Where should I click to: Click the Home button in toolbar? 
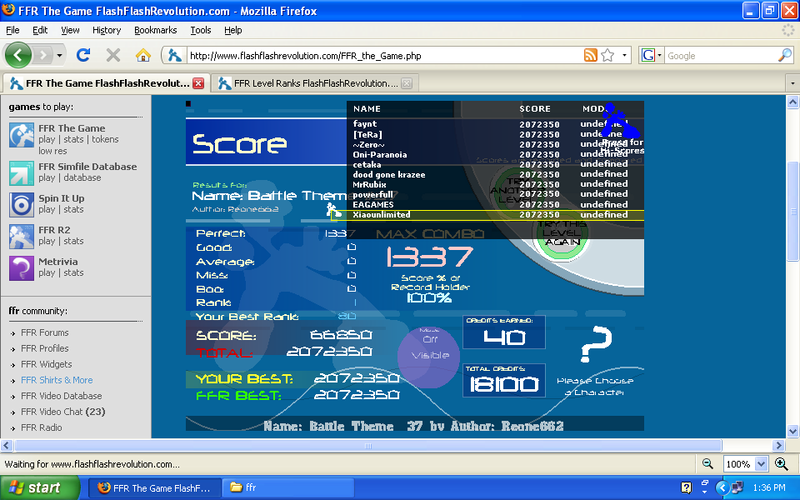(x=143, y=55)
